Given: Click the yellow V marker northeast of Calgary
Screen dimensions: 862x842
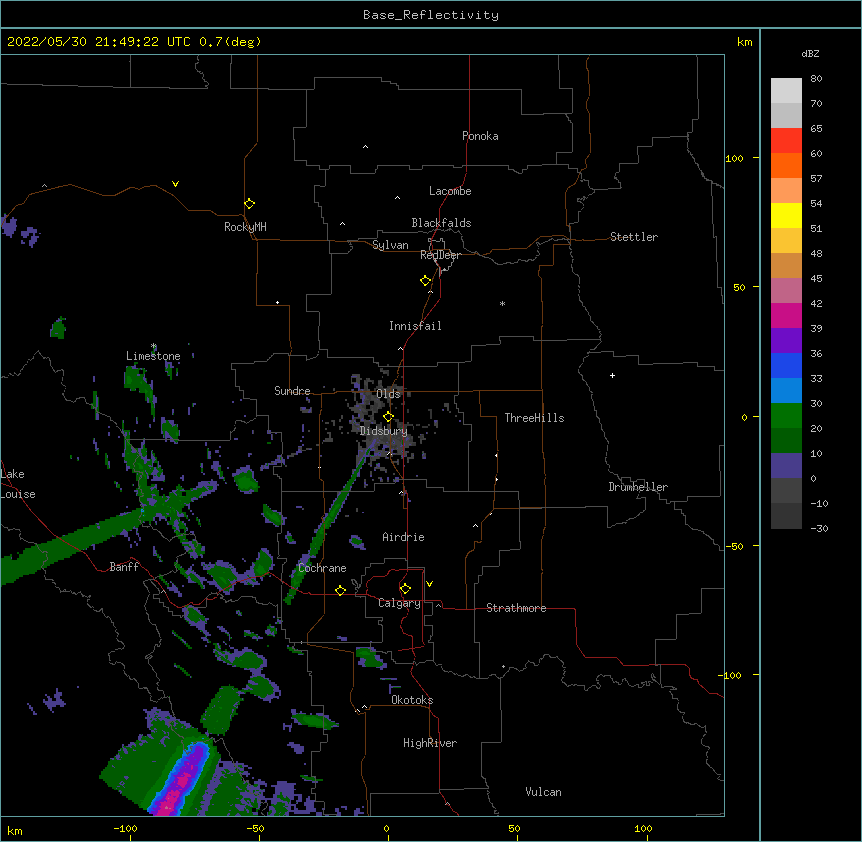Looking at the screenshot, I should (x=429, y=584).
